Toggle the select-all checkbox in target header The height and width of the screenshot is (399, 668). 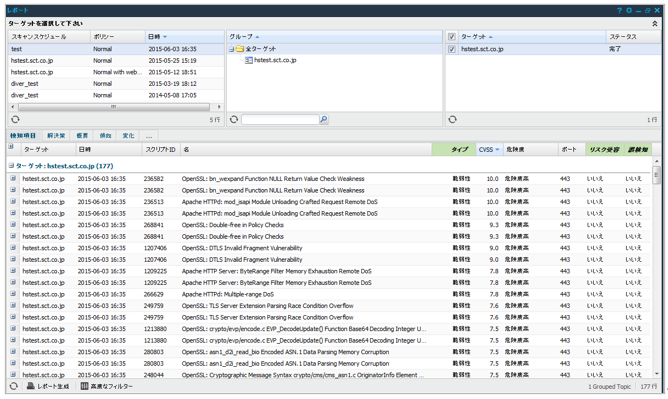pyautogui.click(x=452, y=37)
